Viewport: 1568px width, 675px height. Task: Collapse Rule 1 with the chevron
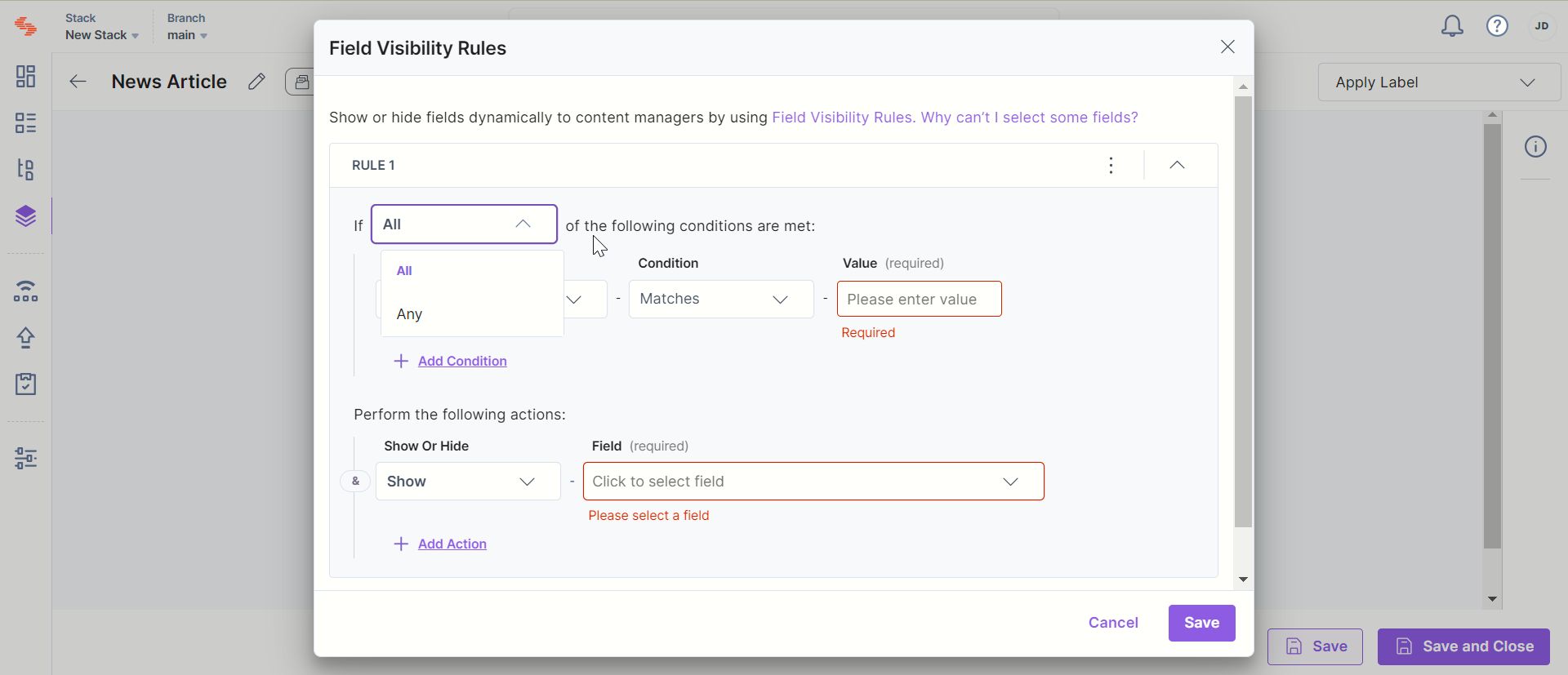coord(1177,166)
